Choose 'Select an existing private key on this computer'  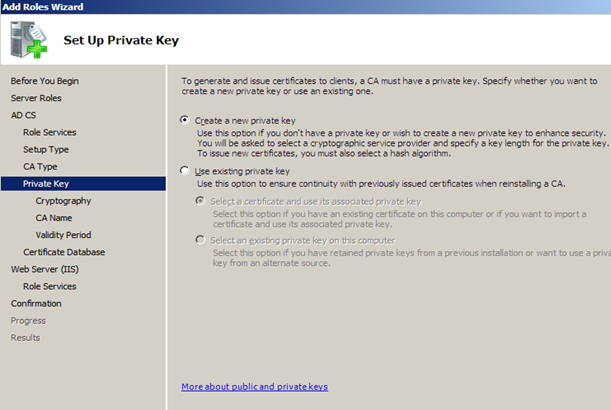pos(201,240)
